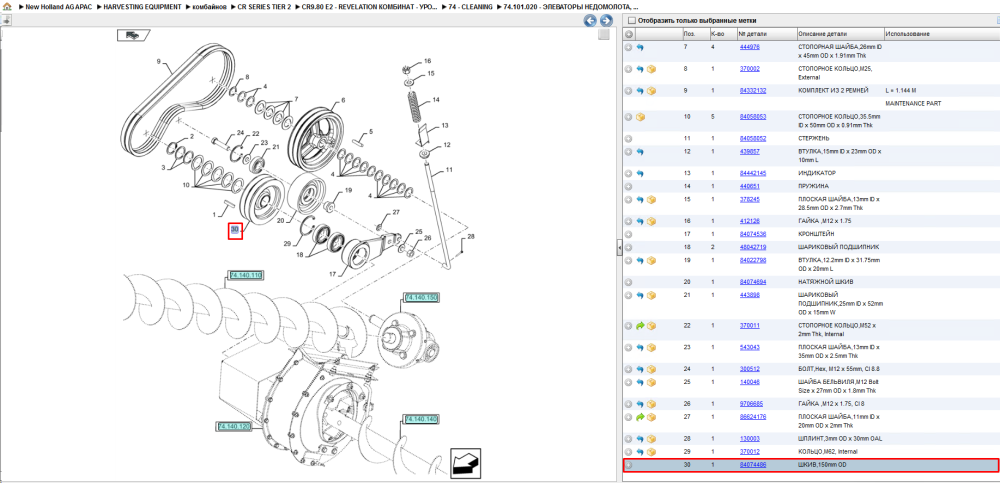Click the box icon for part 9706685
The image size is (1000, 483).
click(651, 404)
